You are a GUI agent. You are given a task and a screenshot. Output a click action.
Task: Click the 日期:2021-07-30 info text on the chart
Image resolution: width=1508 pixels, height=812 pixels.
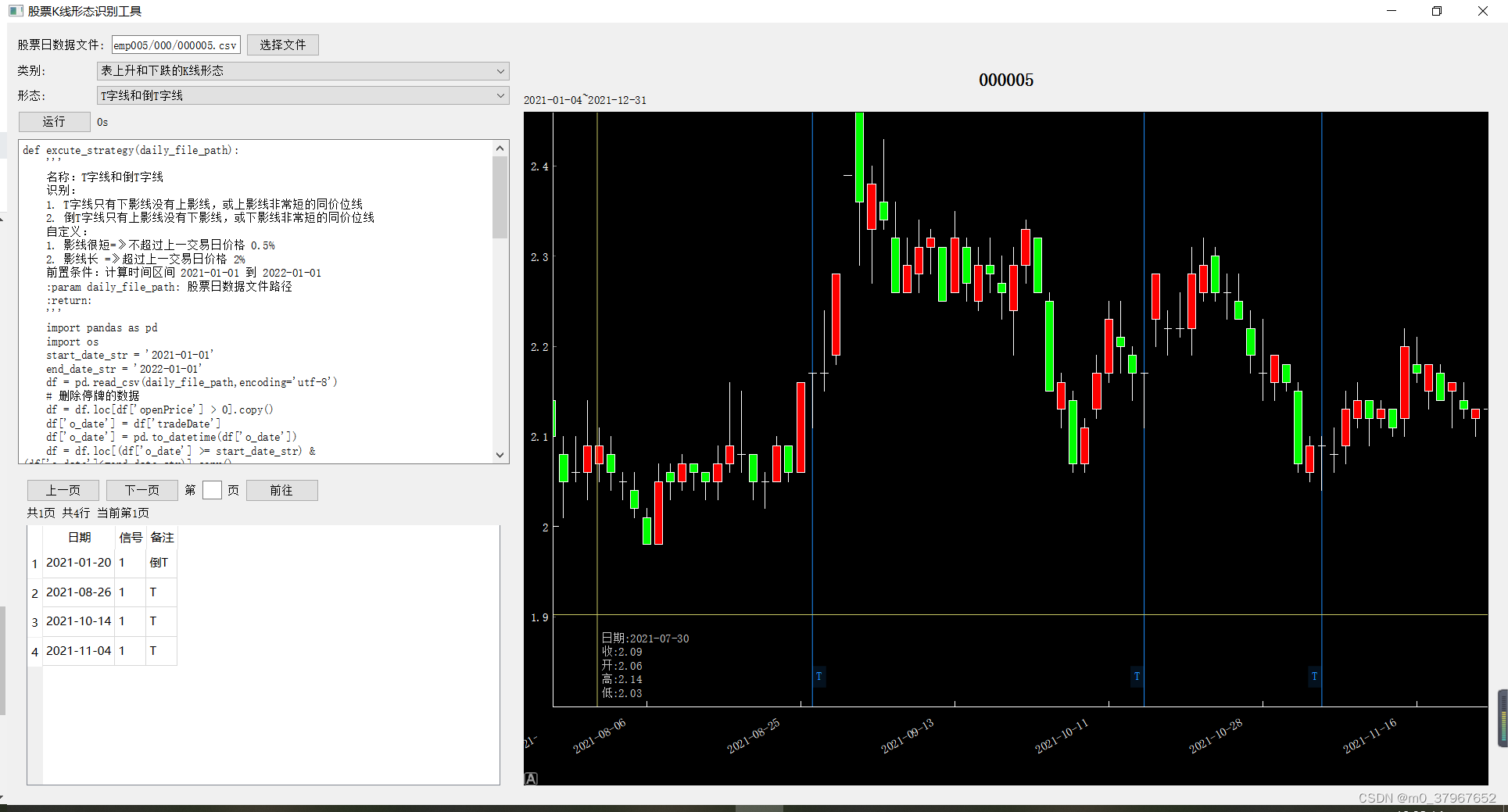pyautogui.click(x=646, y=639)
